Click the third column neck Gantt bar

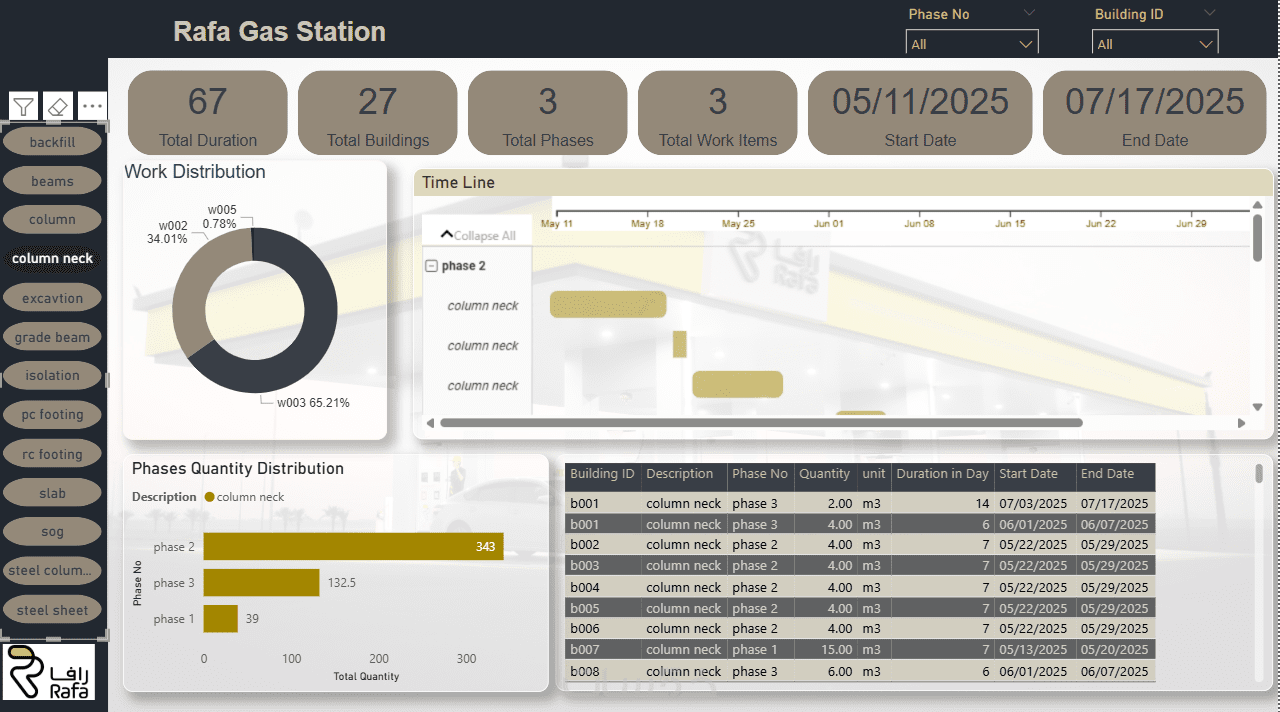(738, 384)
